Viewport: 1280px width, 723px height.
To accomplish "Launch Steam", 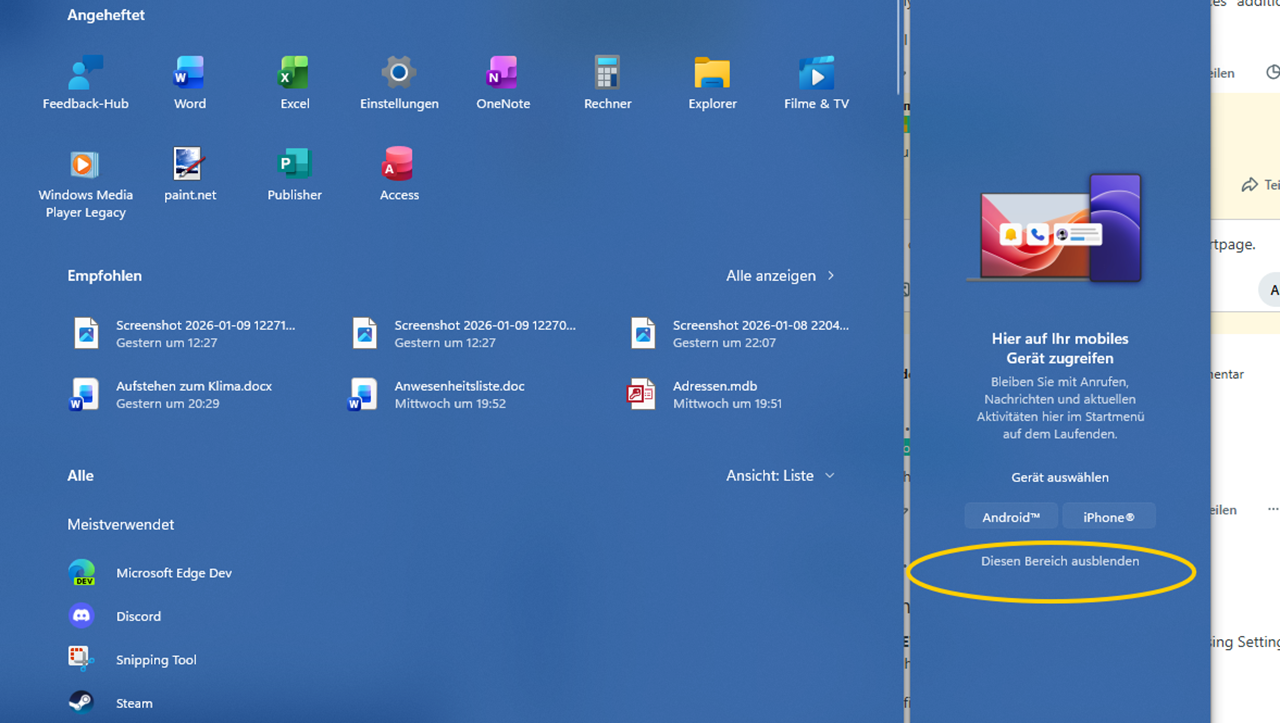I will coord(135,703).
